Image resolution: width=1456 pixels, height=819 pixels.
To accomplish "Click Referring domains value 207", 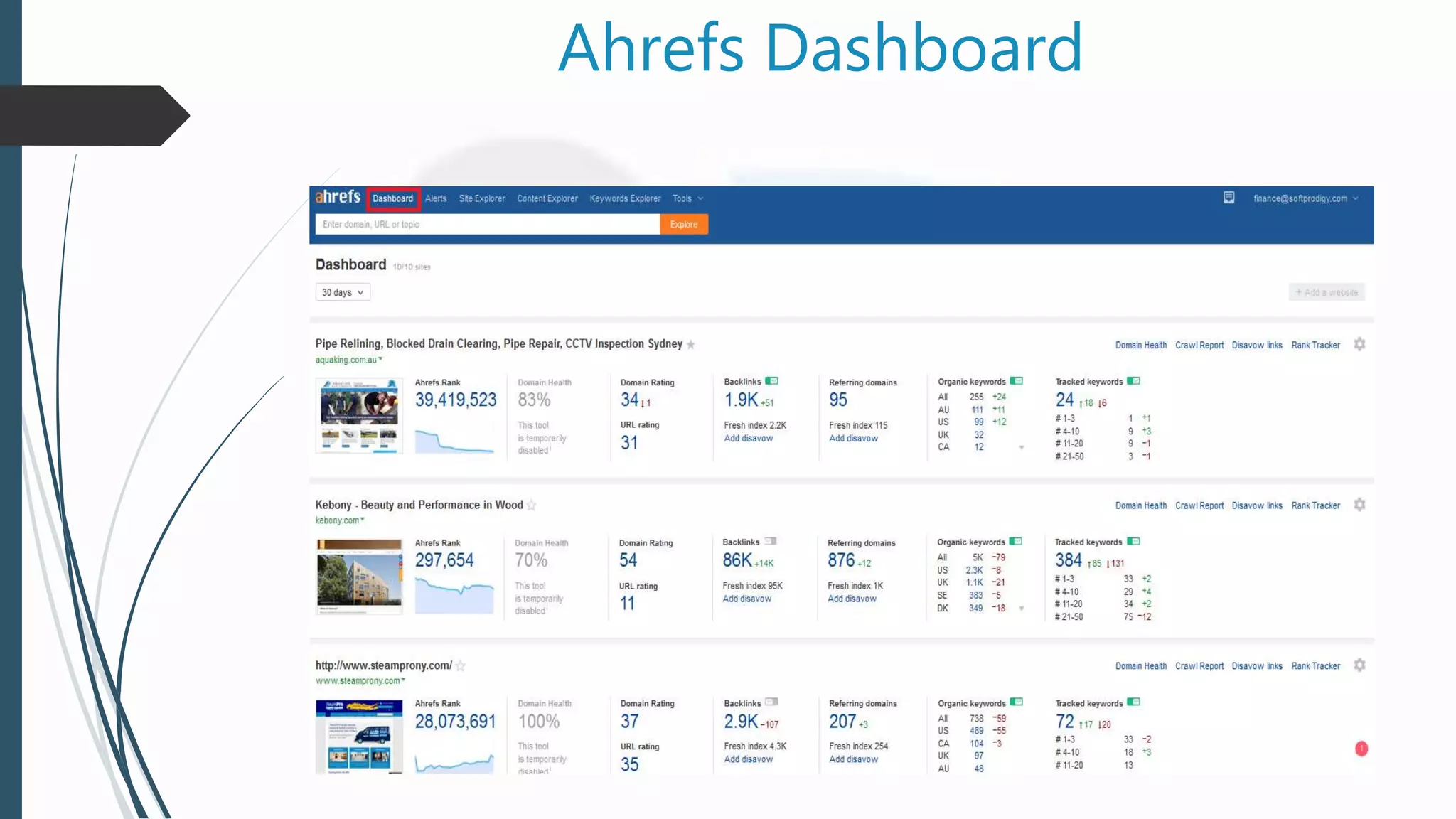I will 842,722.
